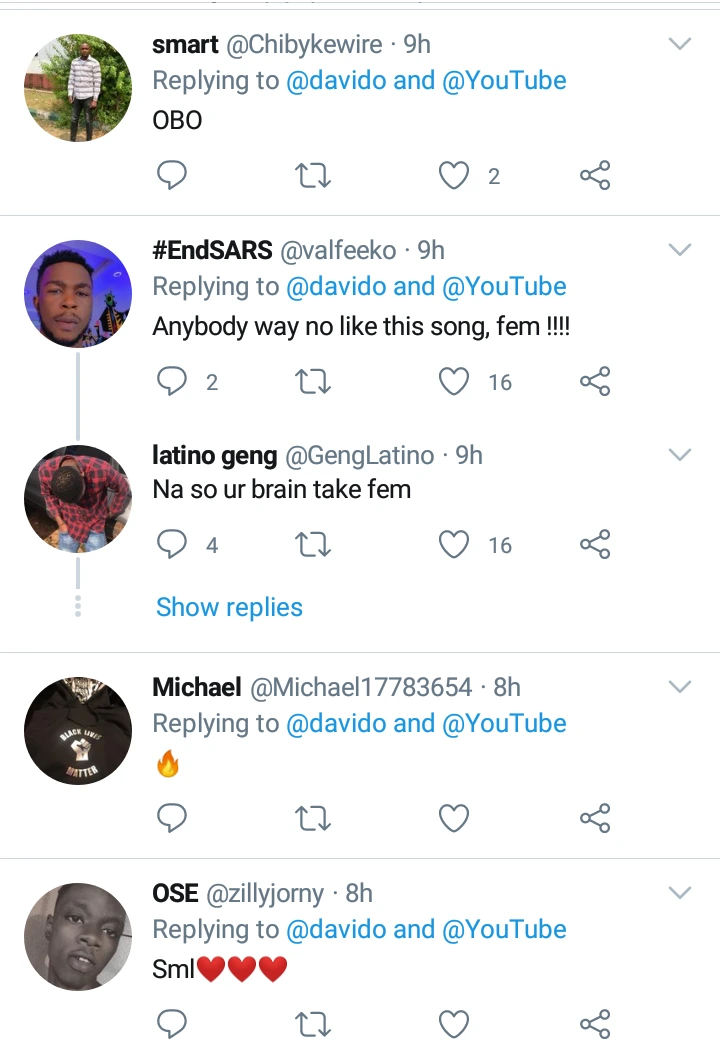Like the 'Anybody way no like this song' tweet

(x=455, y=382)
